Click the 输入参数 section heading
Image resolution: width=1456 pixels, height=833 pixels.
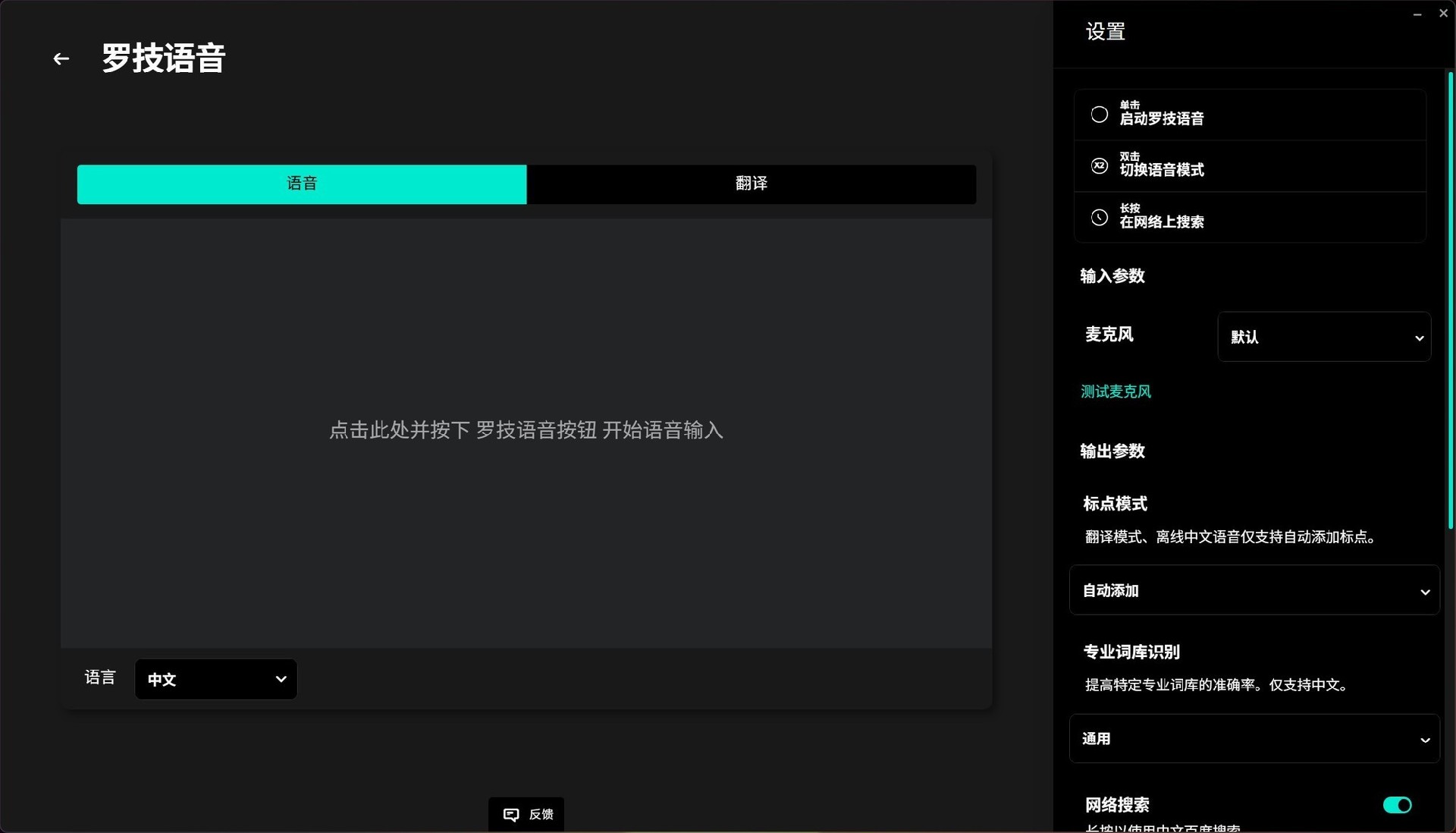(1112, 276)
